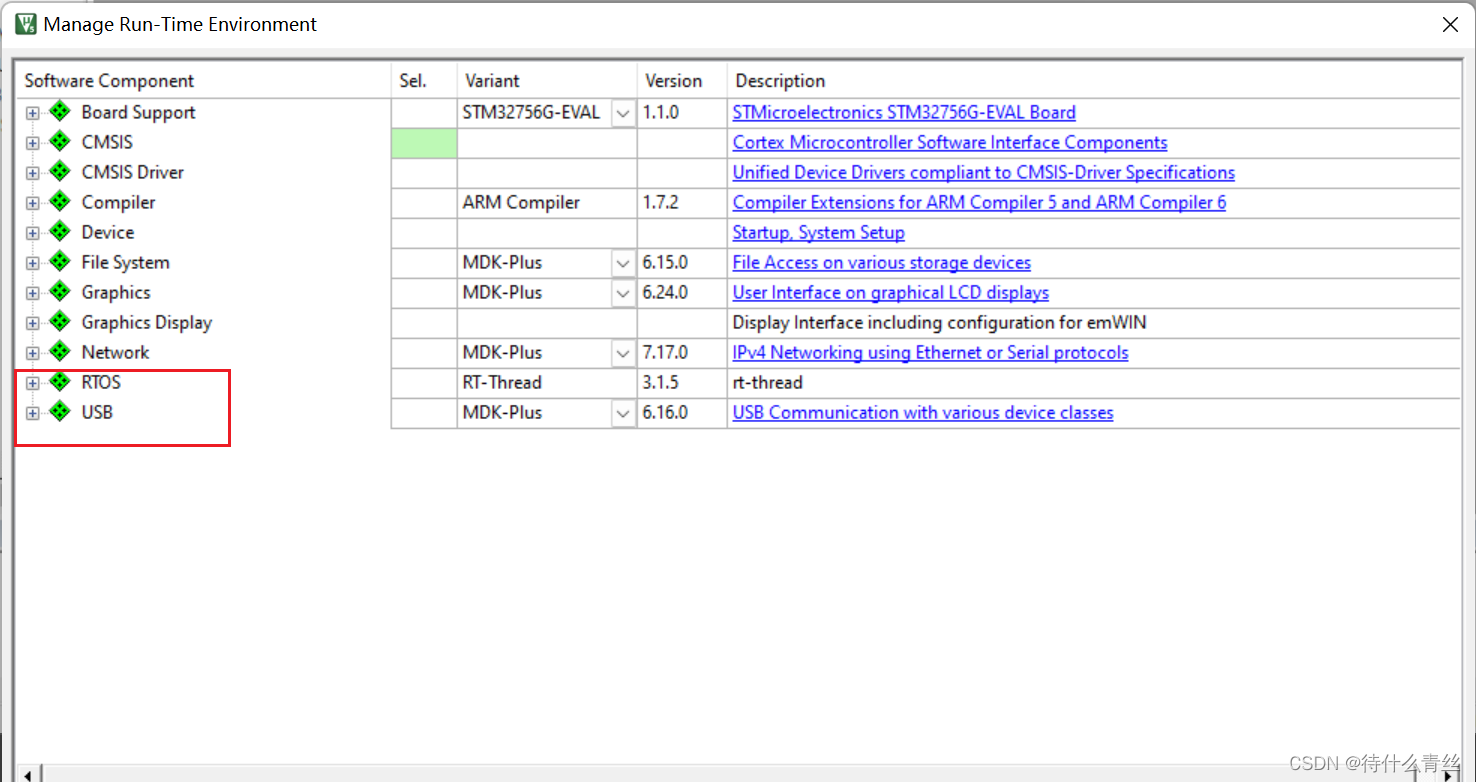Viewport: 1476px width, 782px height.
Task: Click the RT-Thread variant cell
Action: coord(547,383)
